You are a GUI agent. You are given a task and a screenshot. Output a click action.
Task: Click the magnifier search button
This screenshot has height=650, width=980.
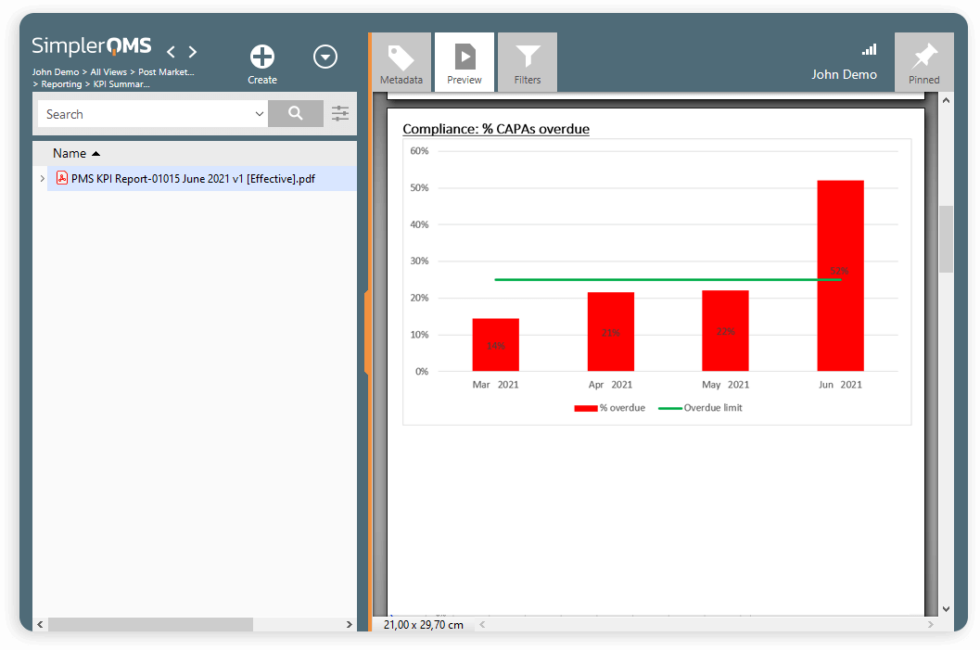pyautogui.click(x=295, y=114)
